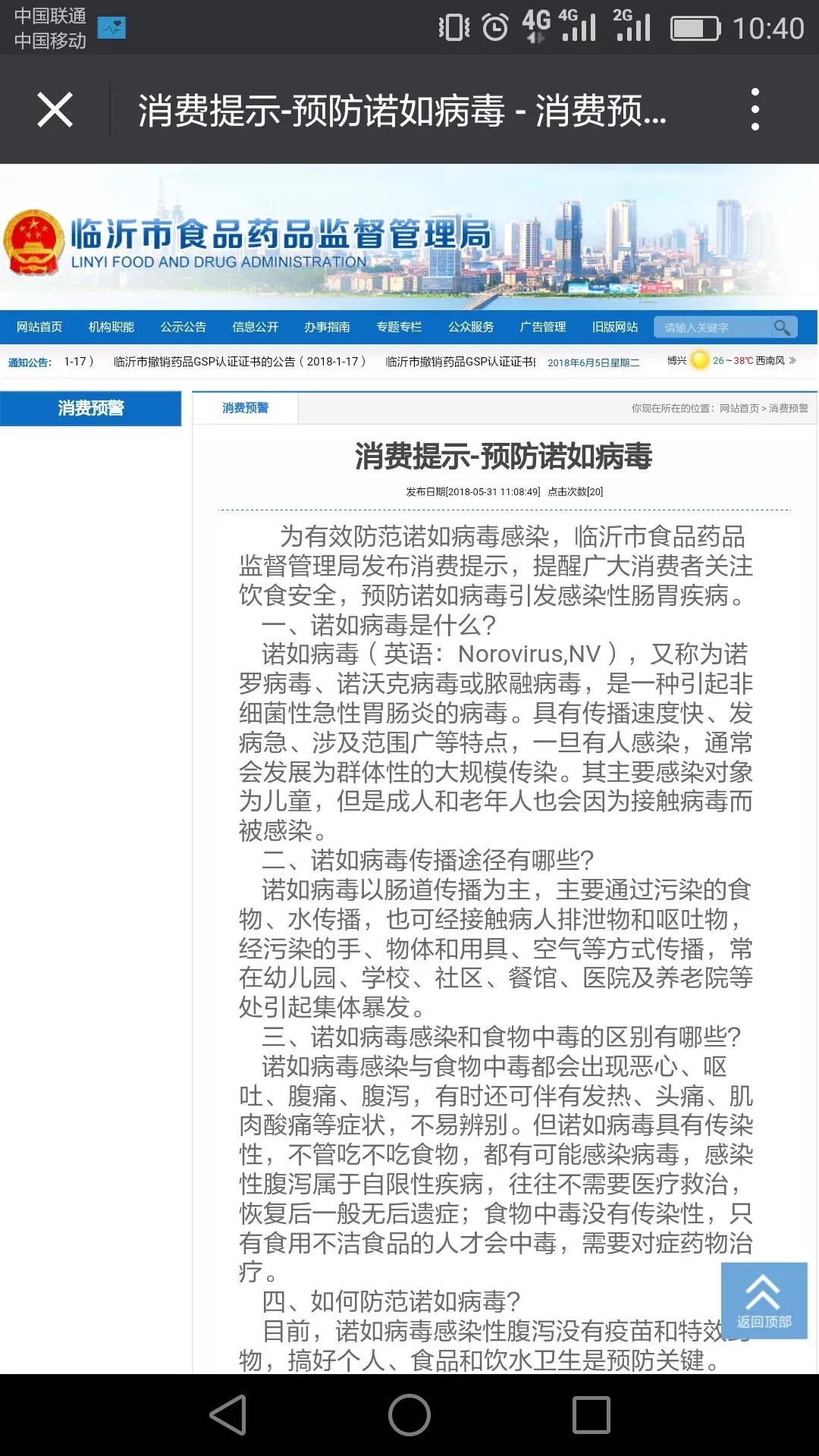This screenshot has width=819, height=1456.
Task: Click the 点击次数[20] view count
Action: tap(576, 491)
